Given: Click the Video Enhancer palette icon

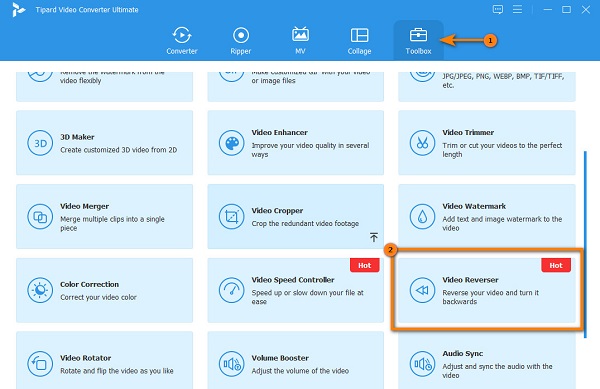Looking at the screenshot, I should (x=232, y=143).
